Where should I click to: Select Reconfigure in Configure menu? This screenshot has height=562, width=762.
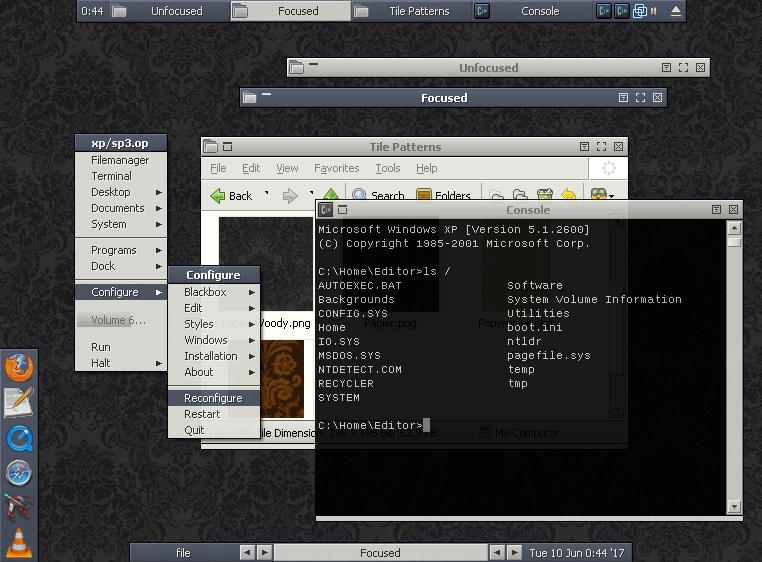[214, 398]
